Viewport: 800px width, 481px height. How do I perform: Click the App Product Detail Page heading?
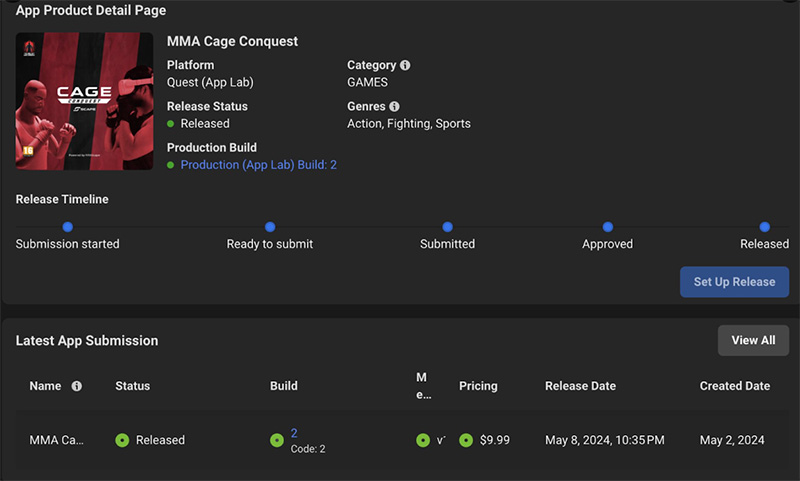tap(91, 10)
